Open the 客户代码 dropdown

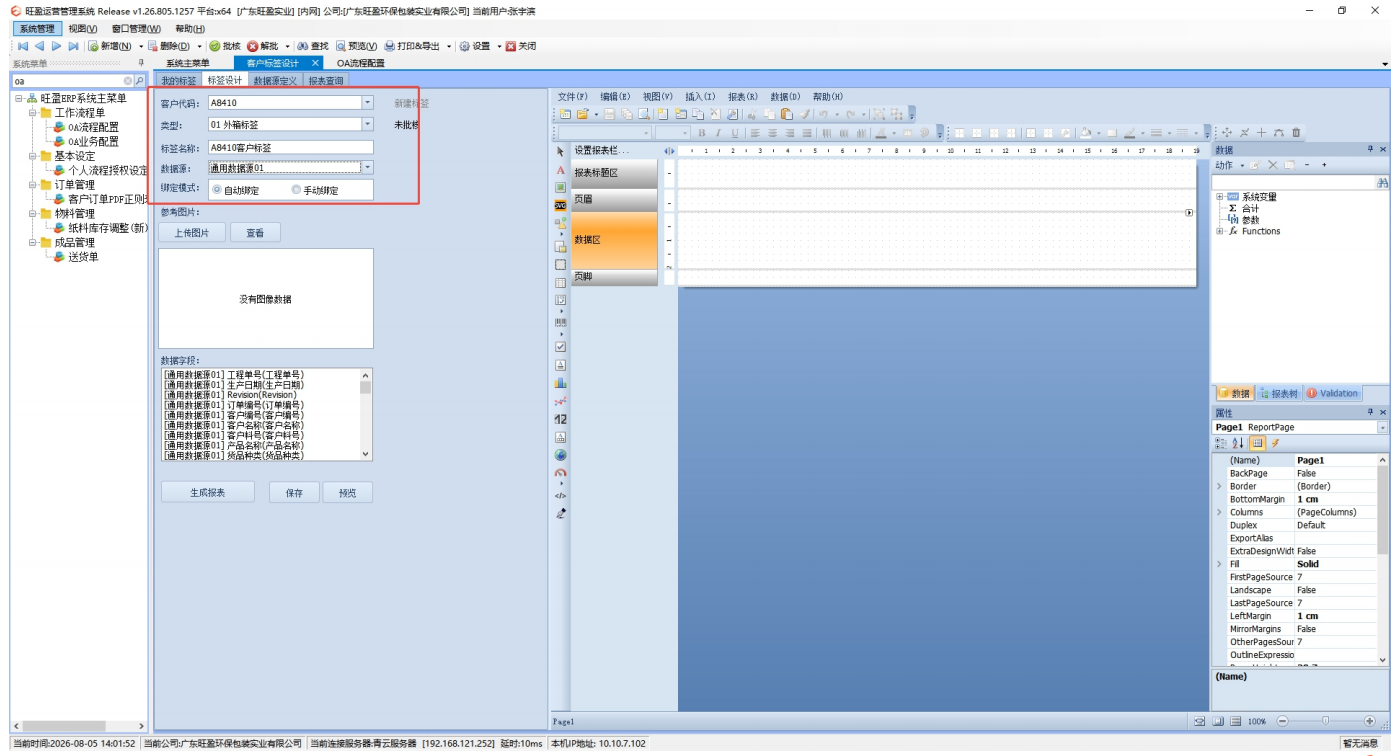click(367, 102)
